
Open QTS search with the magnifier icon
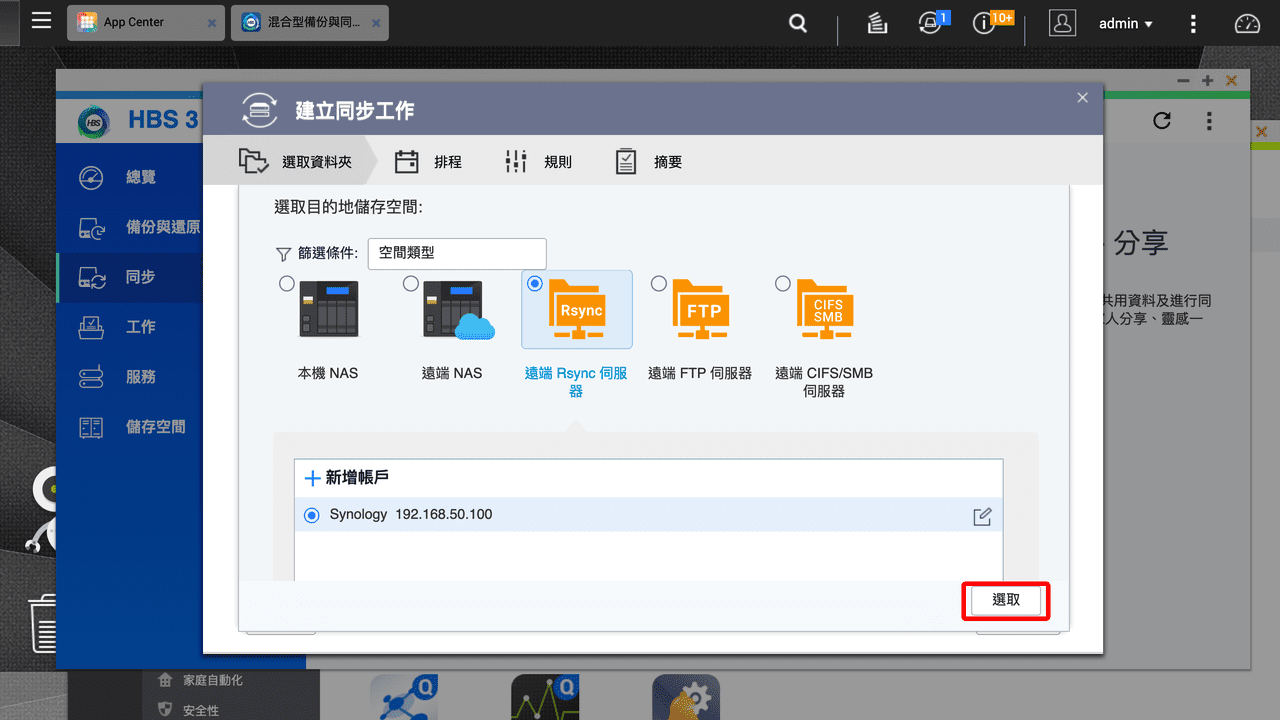coord(797,22)
